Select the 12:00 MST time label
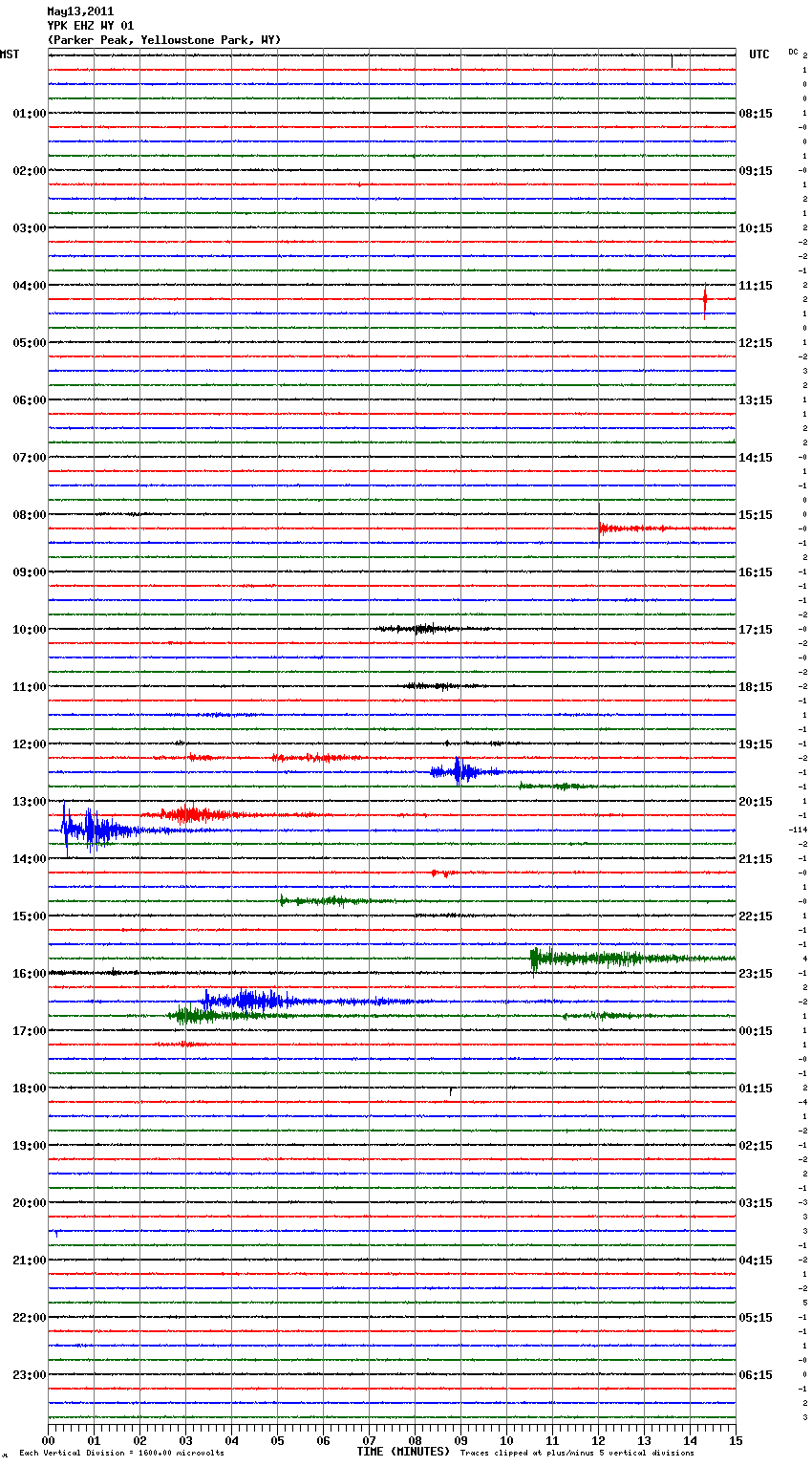The height and width of the screenshot is (1466, 812). pos(30,744)
